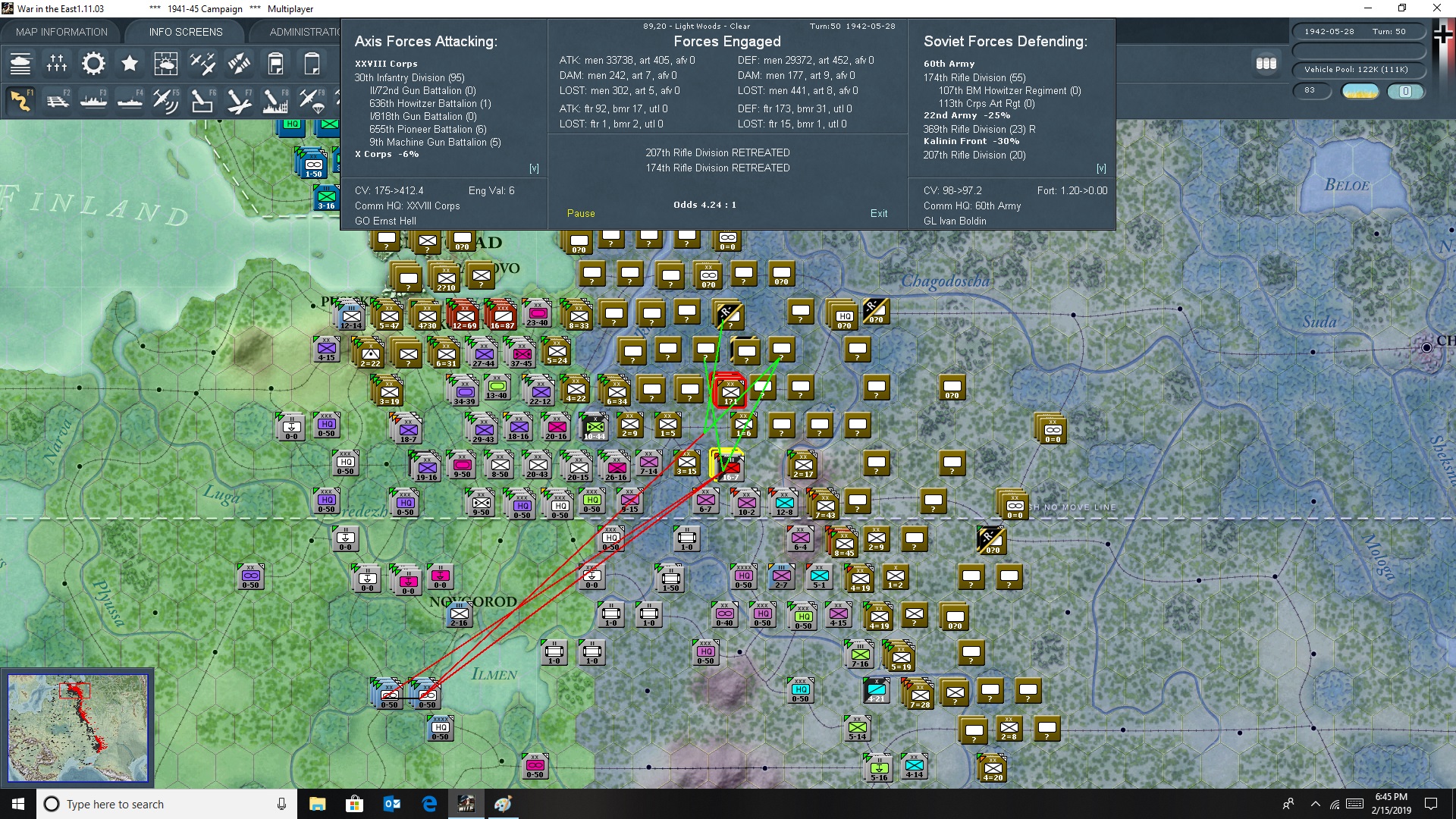The height and width of the screenshot is (819, 1456).
Task: Click the clipboard icon with the flag
Action: (275, 64)
